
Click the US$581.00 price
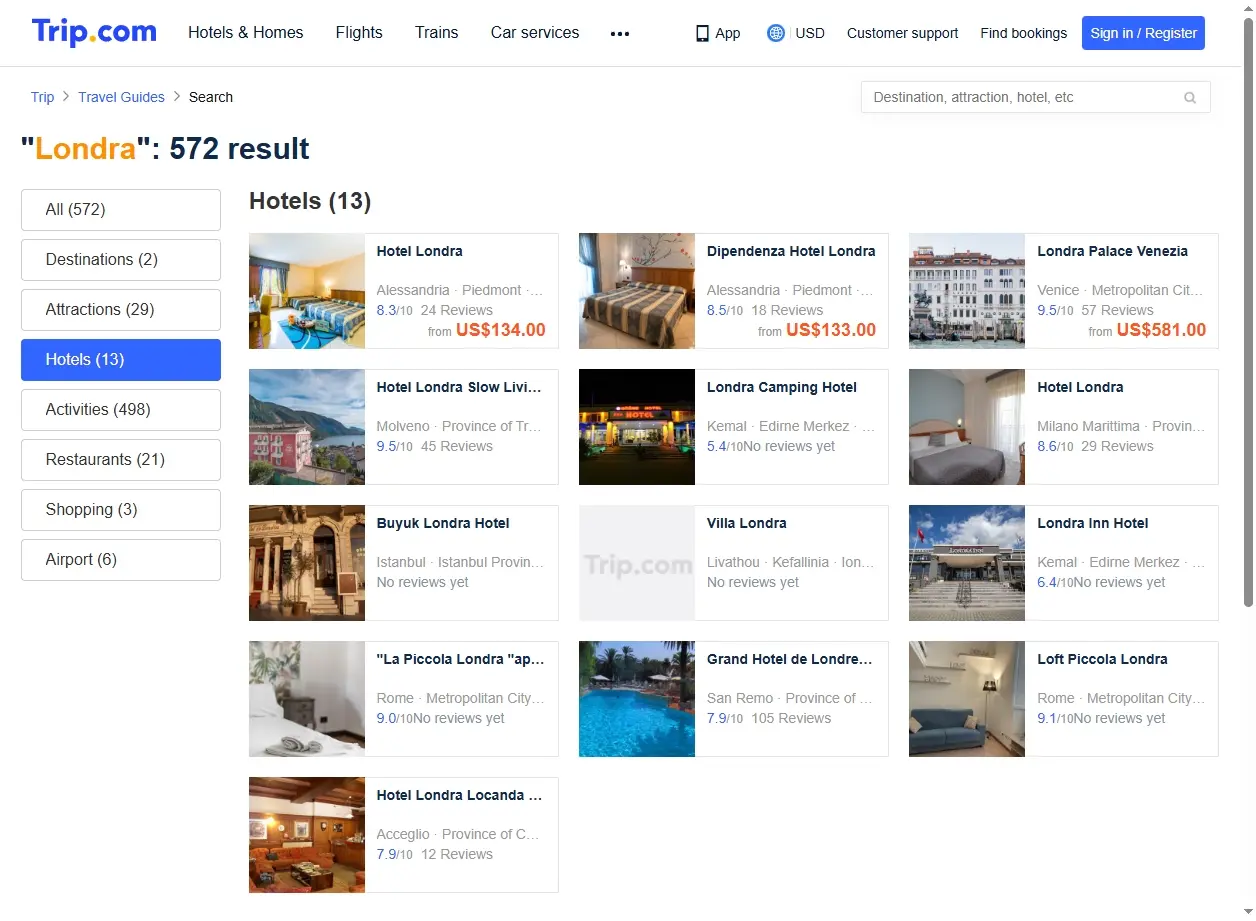click(1161, 330)
